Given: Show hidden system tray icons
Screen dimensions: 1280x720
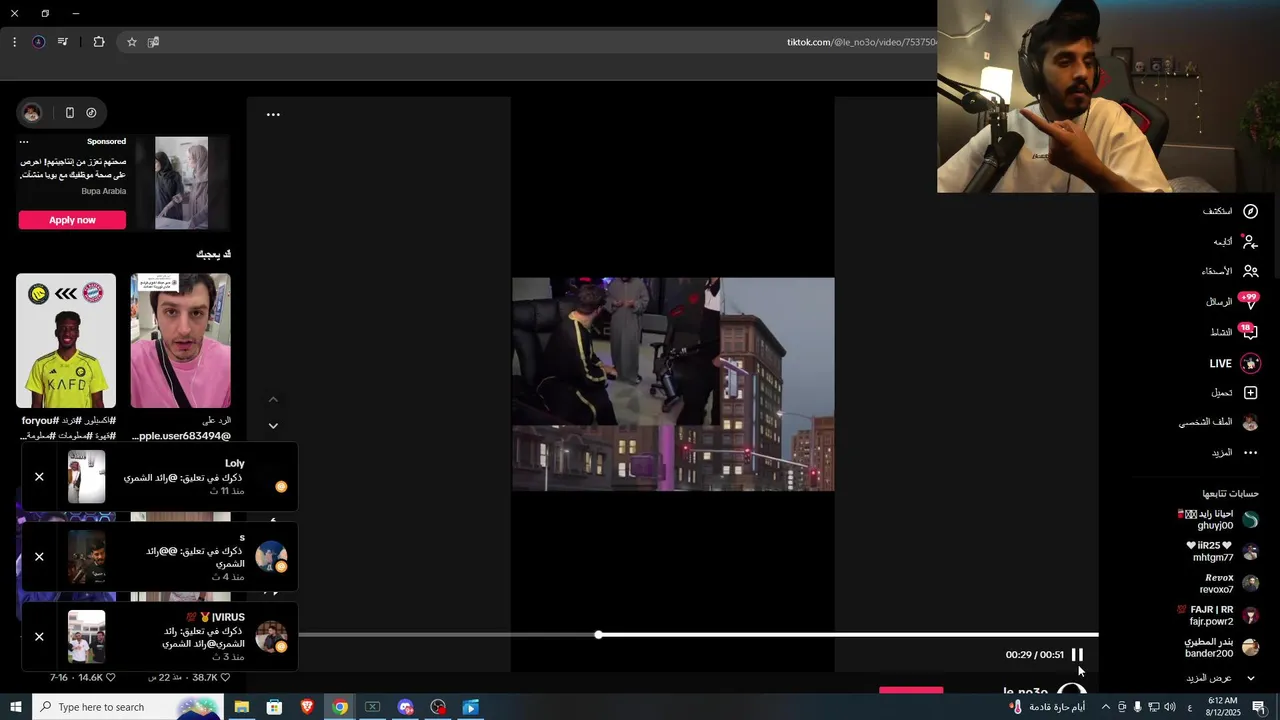Looking at the screenshot, I should pos(1105,707).
